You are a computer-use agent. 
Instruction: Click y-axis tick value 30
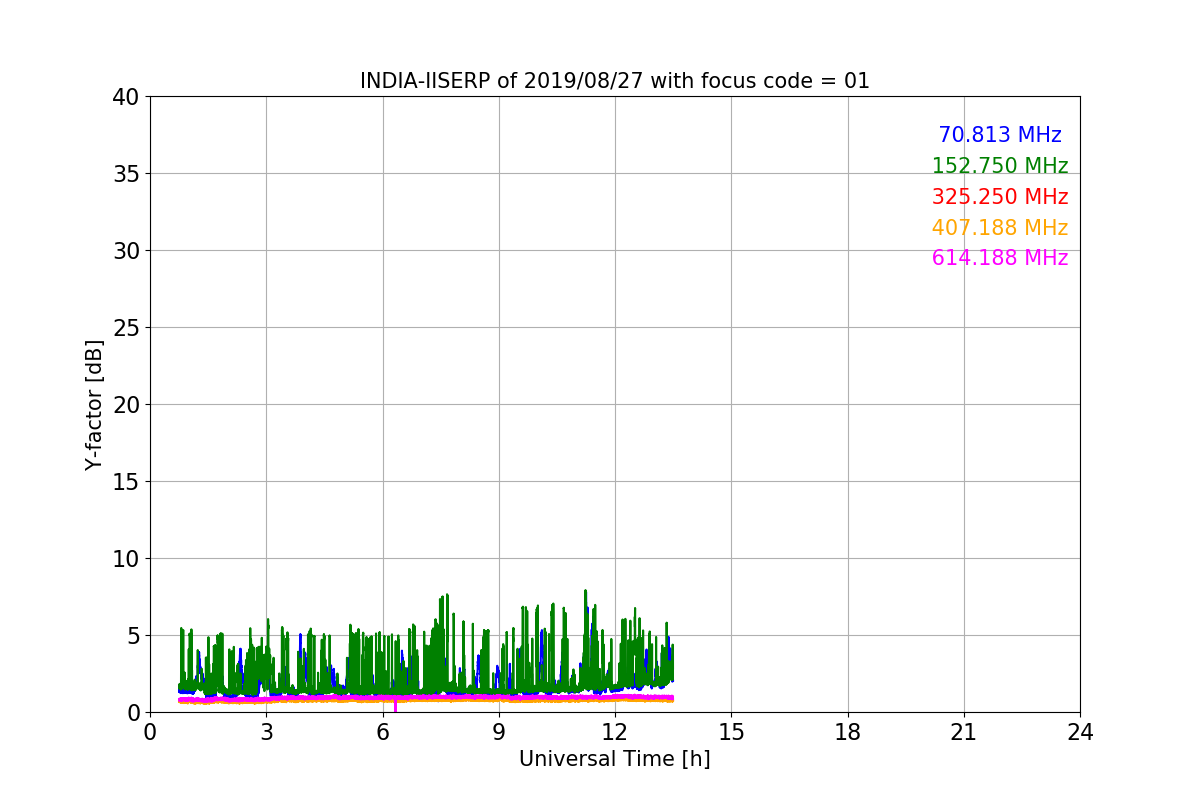tap(126, 251)
